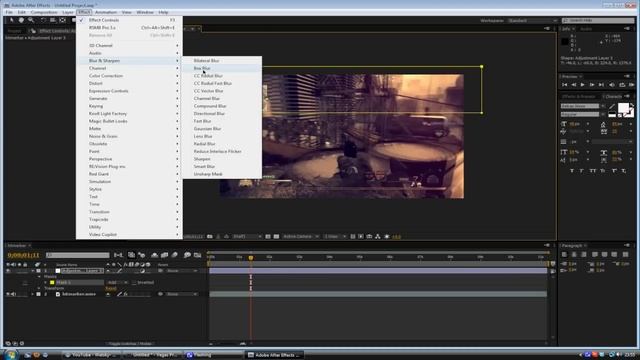Toggle shy switch on Adjustment Layer 3

[x=108, y=271]
